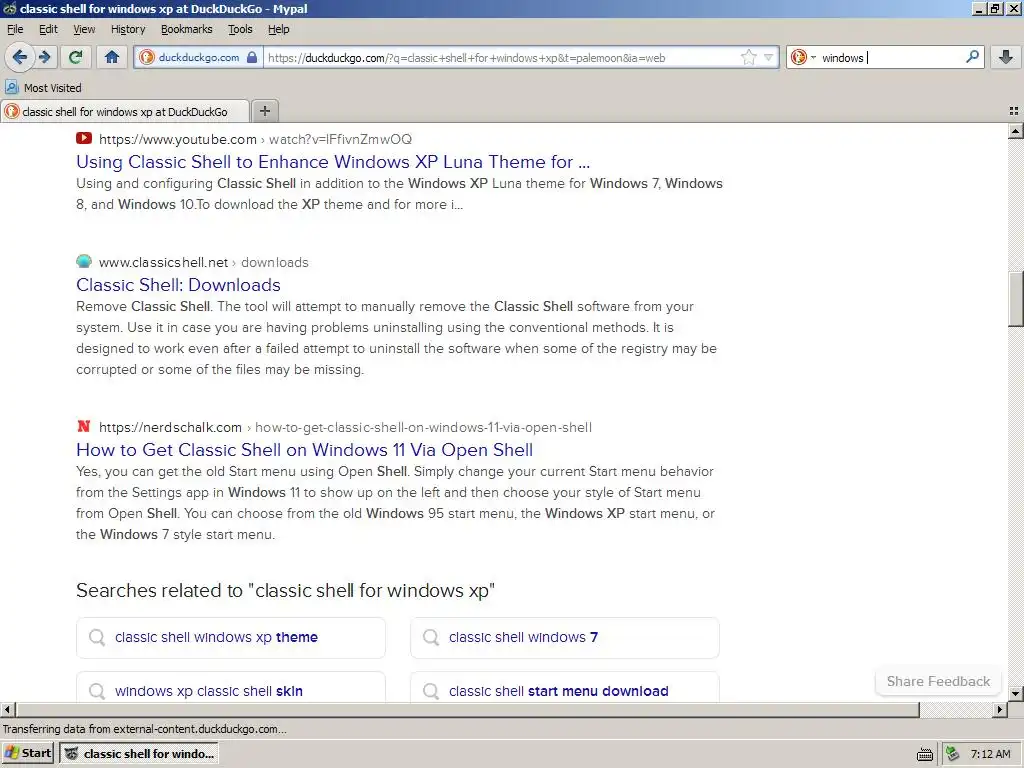1024x768 pixels.
Task: Bookmark this page with the star icon
Action: coord(748,57)
